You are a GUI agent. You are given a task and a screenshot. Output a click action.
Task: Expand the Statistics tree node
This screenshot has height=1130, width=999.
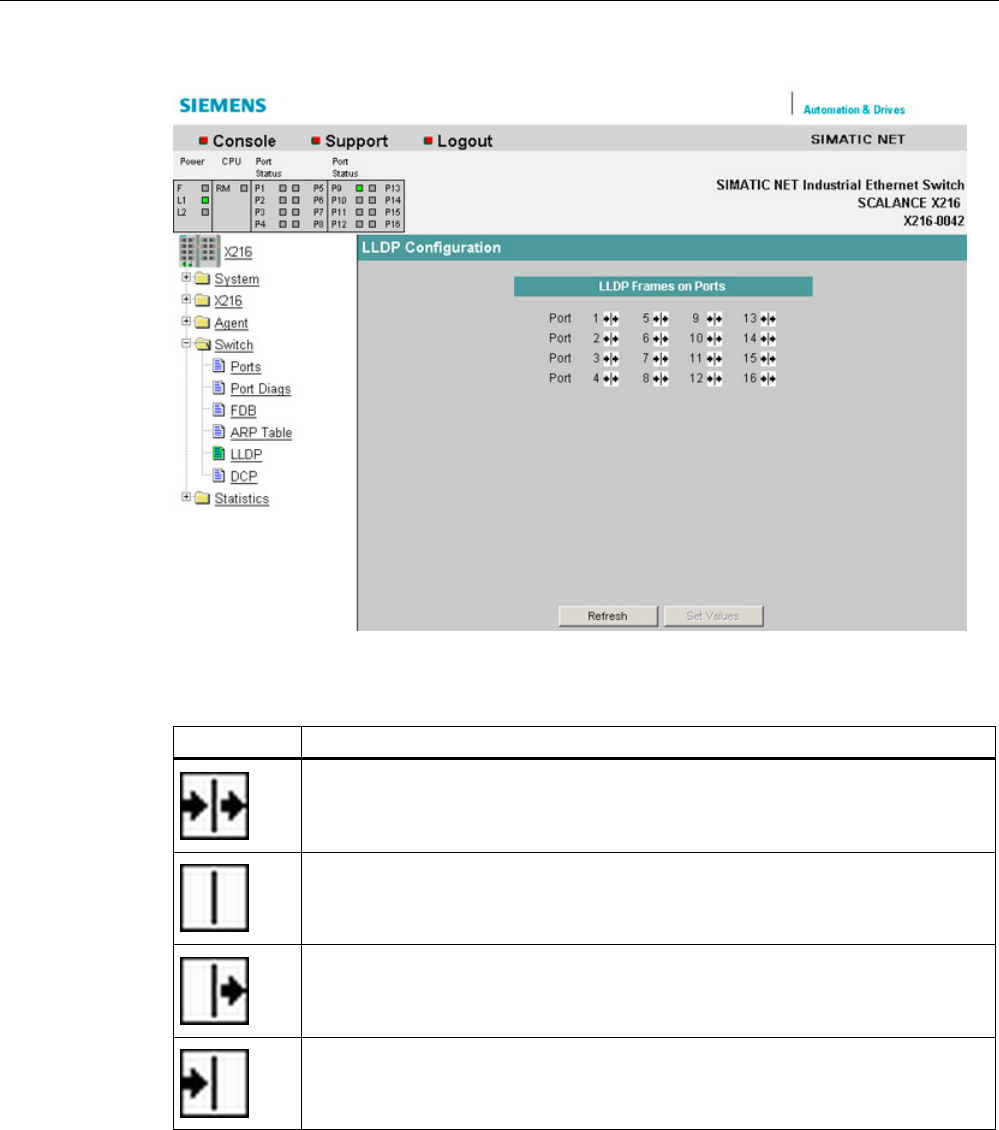pyautogui.click(x=186, y=497)
